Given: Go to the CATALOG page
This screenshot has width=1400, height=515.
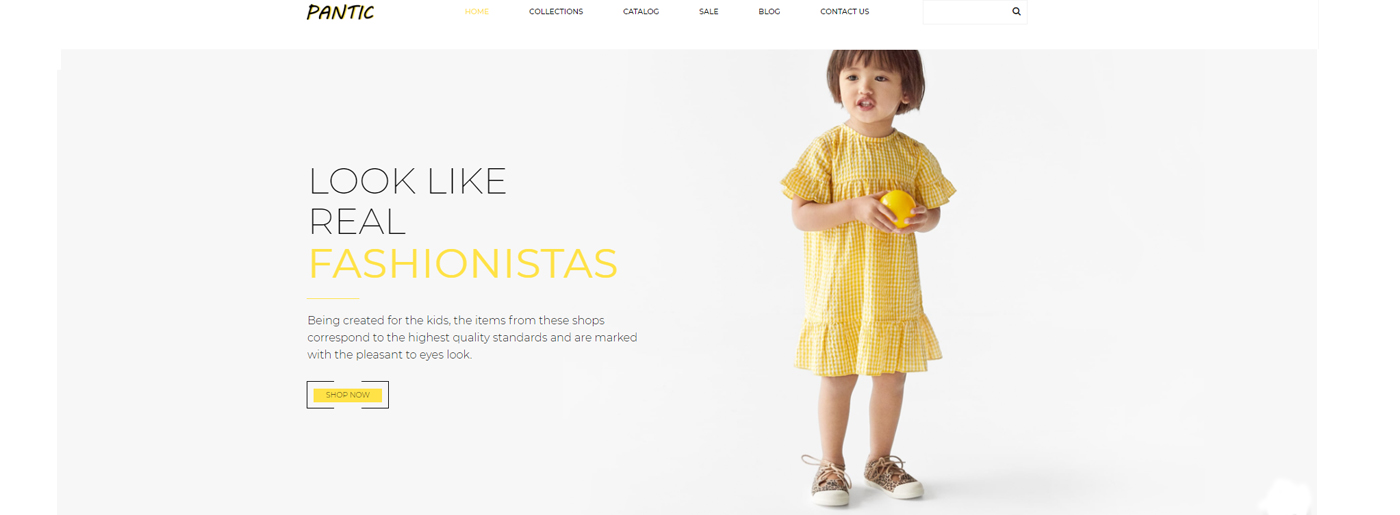Looking at the screenshot, I should (641, 12).
